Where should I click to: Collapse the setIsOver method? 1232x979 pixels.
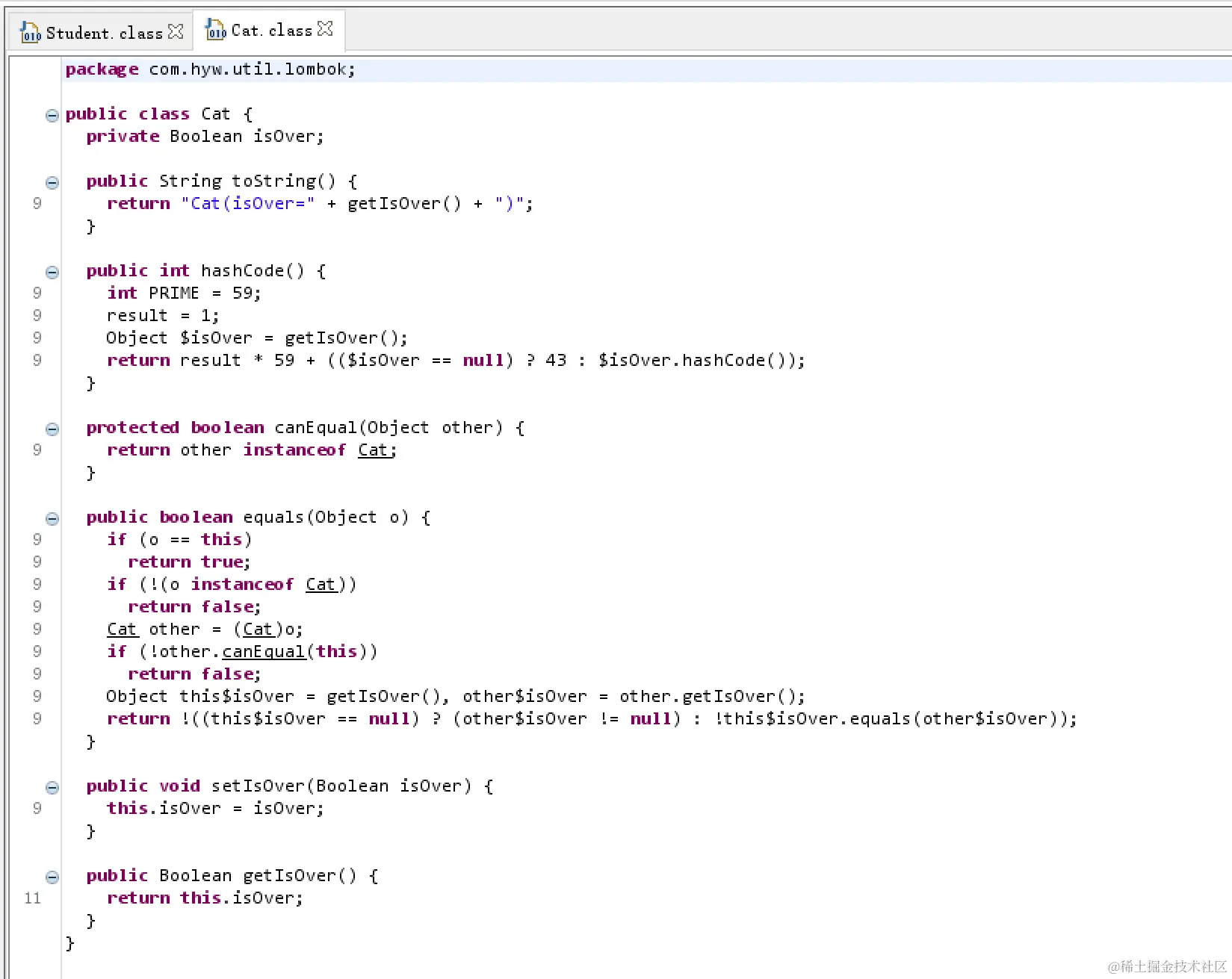[x=52, y=787]
